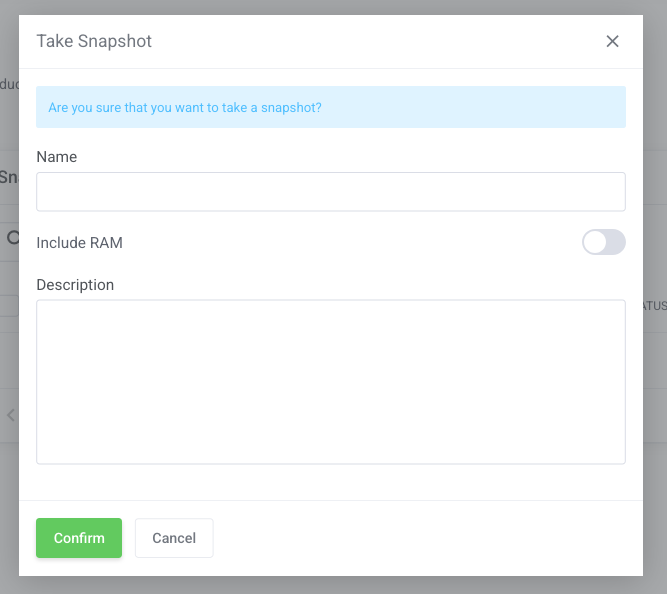Click the partially hidden input box at left edge
Screen dimensions: 667x594
8,306
